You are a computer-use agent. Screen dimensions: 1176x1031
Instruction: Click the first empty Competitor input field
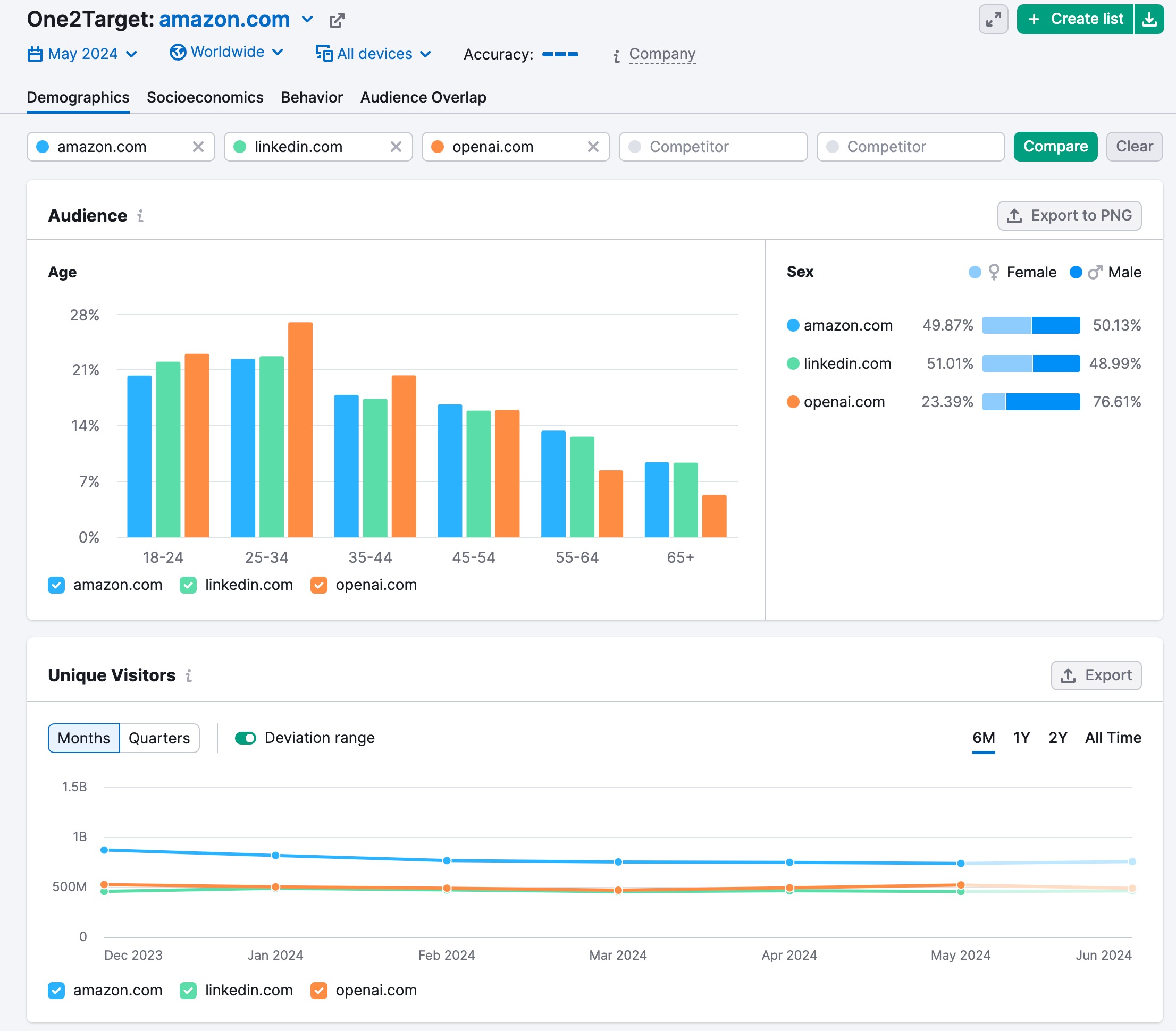point(713,147)
